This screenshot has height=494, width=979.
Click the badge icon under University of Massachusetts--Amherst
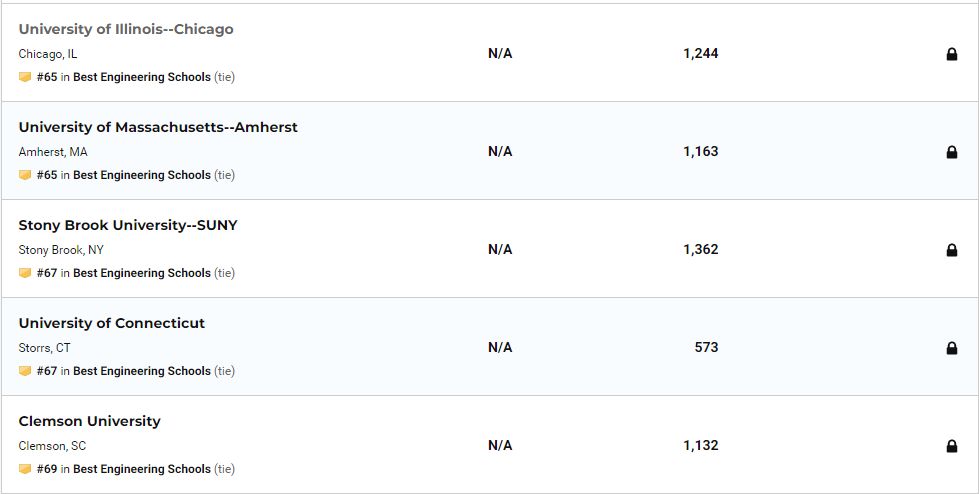[25, 175]
